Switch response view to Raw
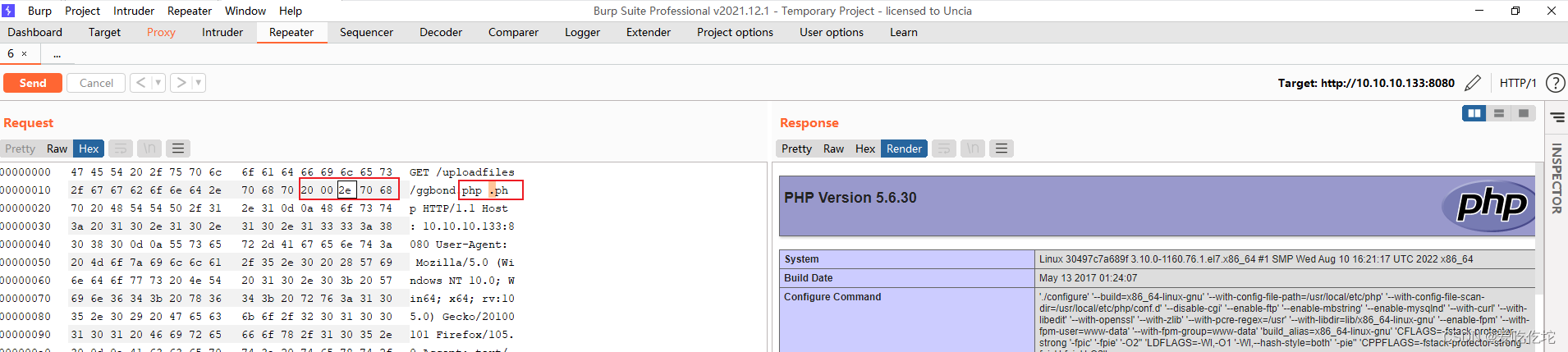 833,149
